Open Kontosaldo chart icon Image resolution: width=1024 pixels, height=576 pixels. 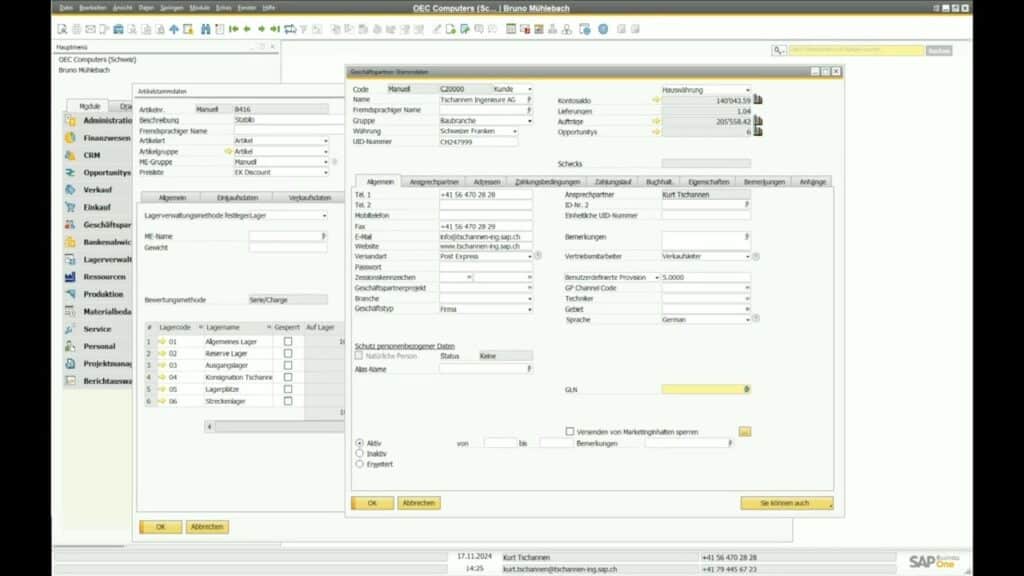pos(758,100)
